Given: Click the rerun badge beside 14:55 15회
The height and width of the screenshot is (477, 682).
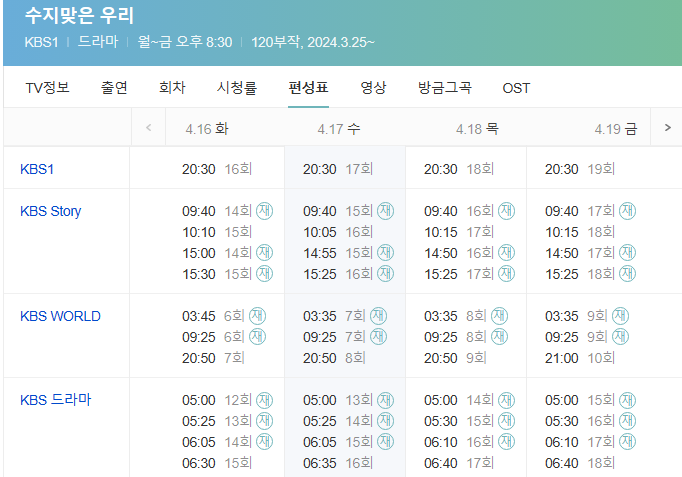Looking at the screenshot, I should tap(385, 253).
